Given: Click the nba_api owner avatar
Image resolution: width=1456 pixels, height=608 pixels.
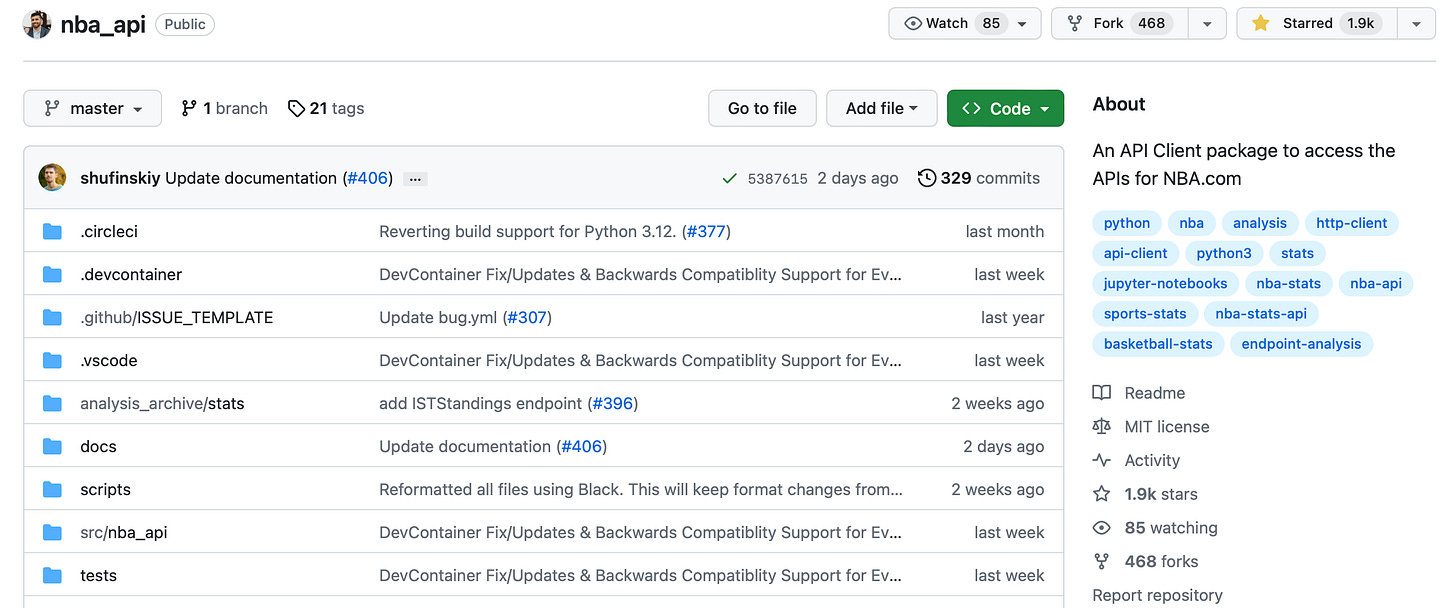Looking at the screenshot, I should click(x=37, y=24).
